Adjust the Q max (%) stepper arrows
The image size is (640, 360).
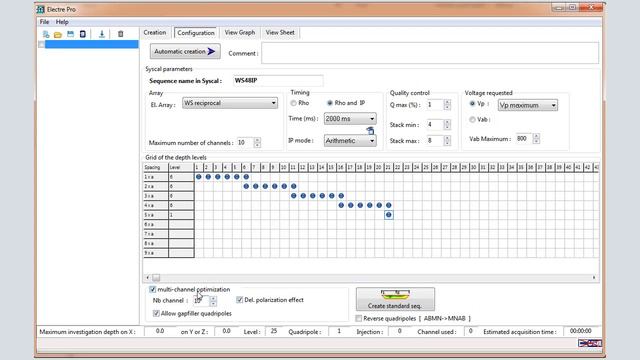pyautogui.click(x=447, y=105)
